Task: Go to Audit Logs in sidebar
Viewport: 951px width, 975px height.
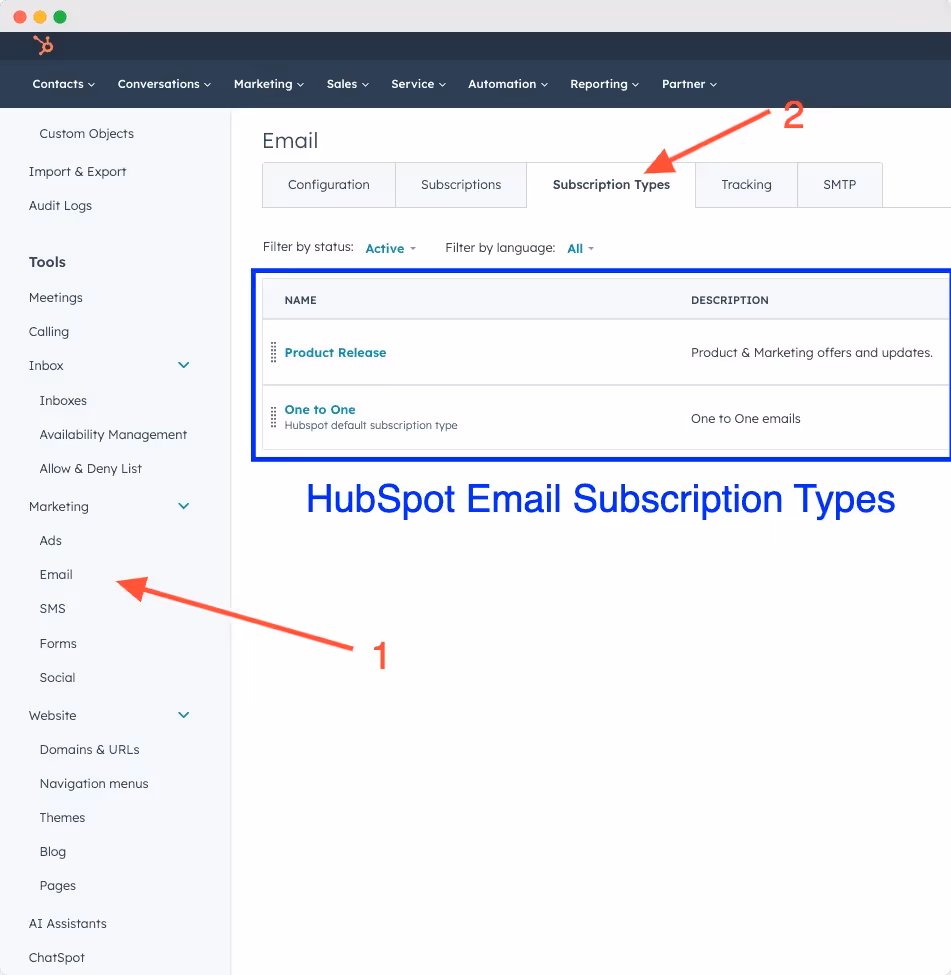Action: 61,205
